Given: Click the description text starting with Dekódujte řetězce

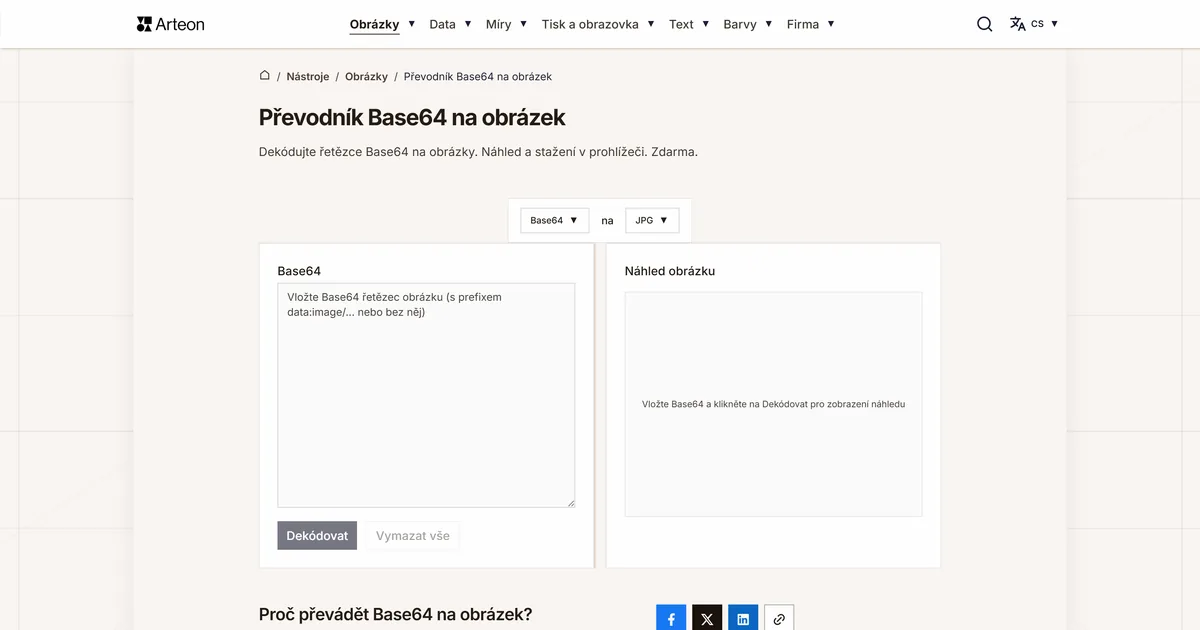Looking at the screenshot, I should [x=478, y=152].
